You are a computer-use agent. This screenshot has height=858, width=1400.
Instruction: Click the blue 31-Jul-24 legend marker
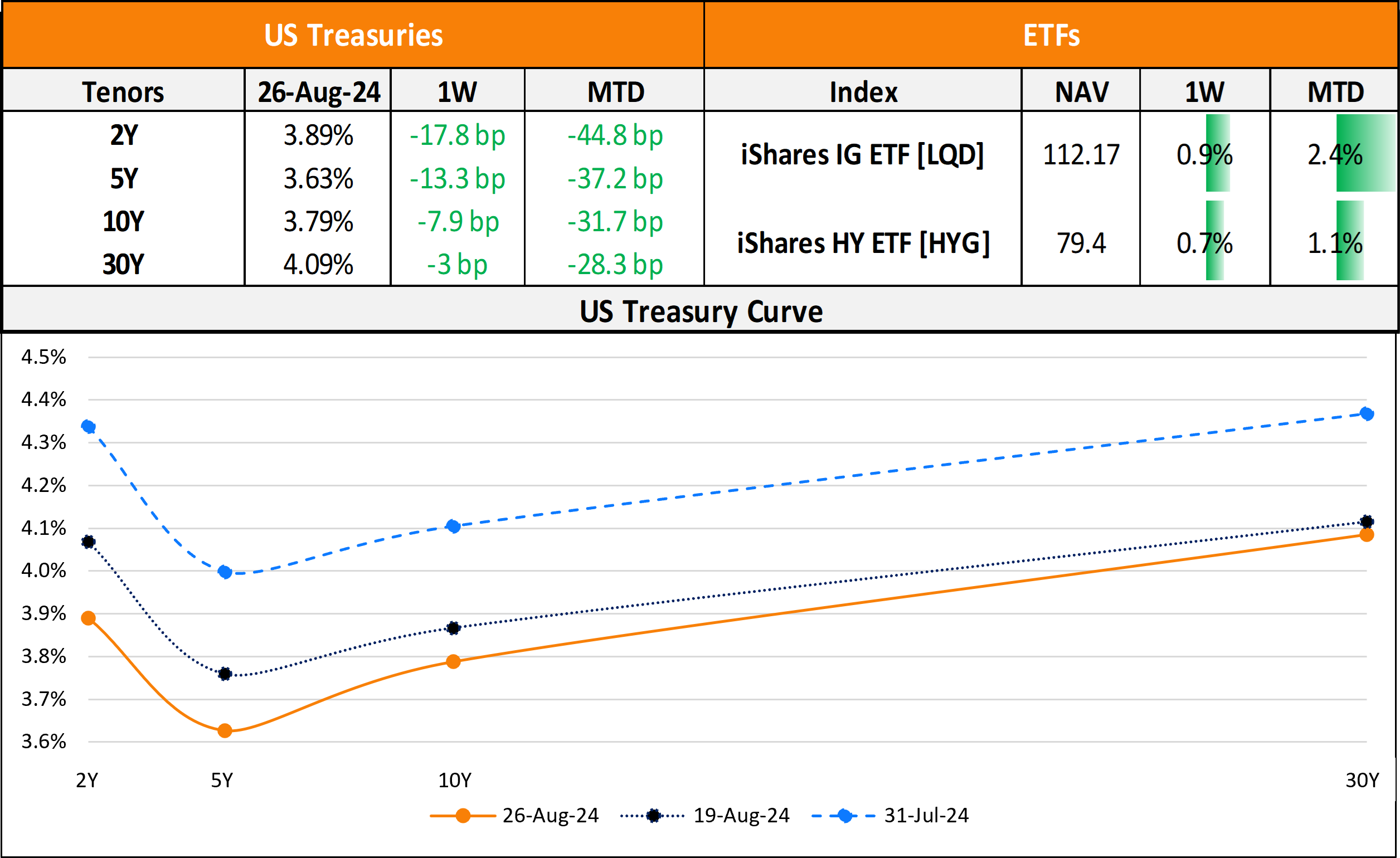tap(844, 816)
